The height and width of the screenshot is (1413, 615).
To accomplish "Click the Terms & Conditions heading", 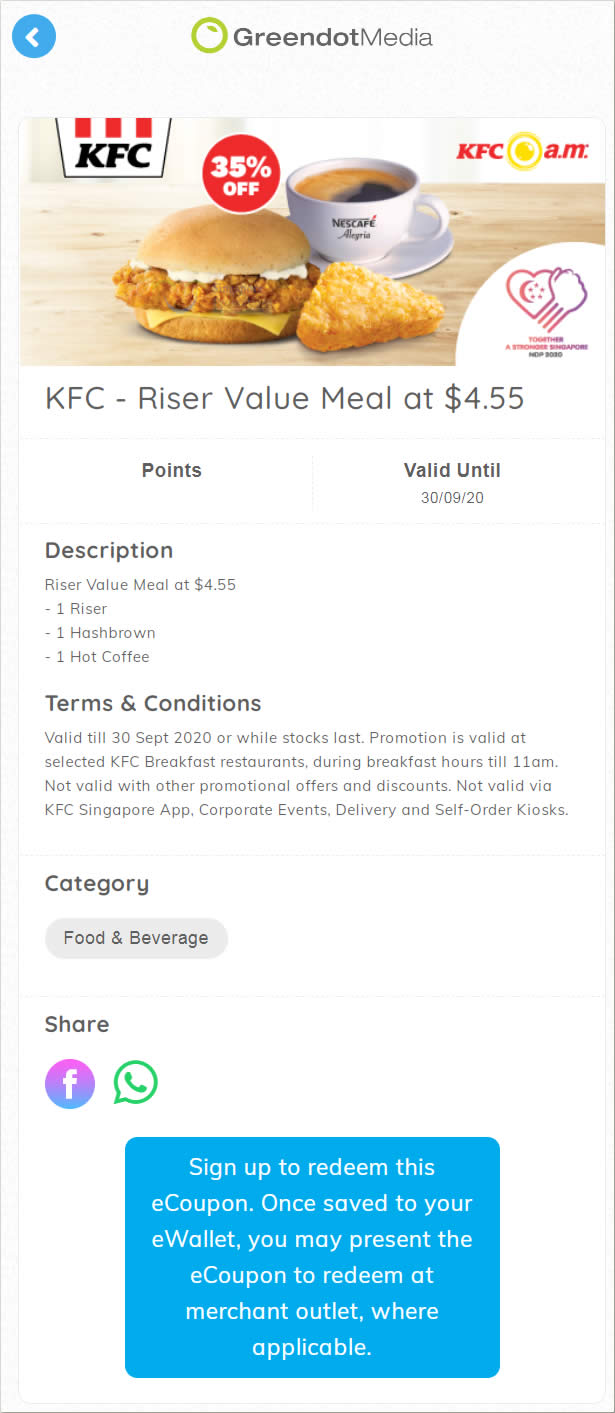I will (153, 703).
